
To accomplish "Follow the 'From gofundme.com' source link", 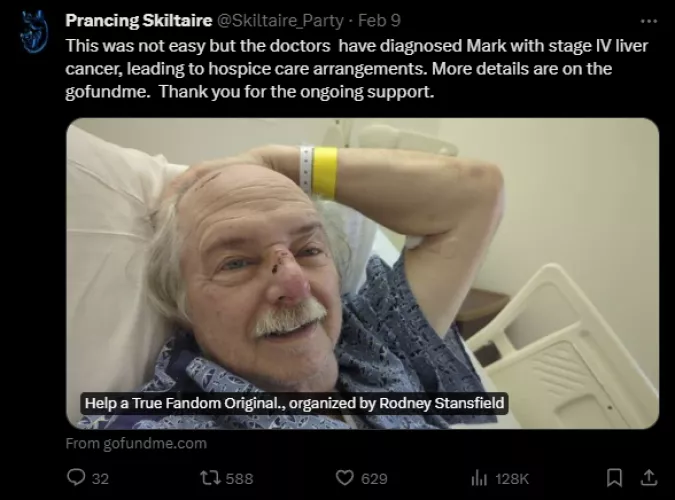I will [136, 443].
